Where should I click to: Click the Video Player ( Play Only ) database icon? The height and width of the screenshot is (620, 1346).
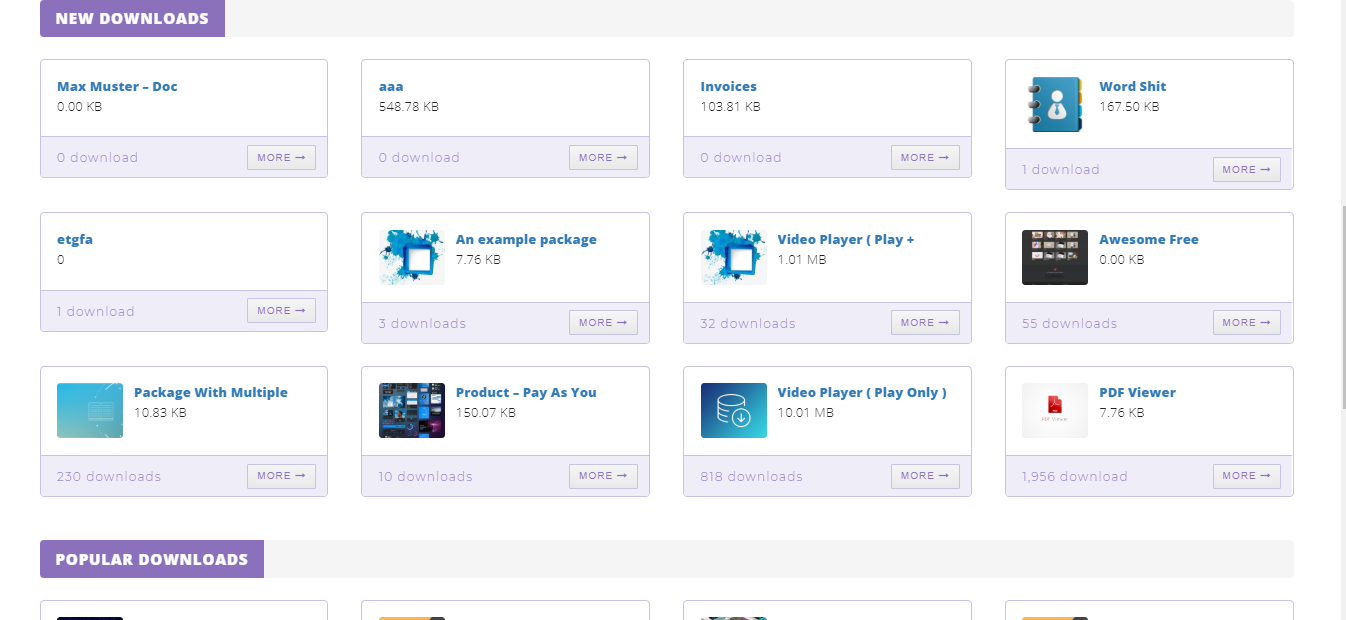(x=733, y=410)
